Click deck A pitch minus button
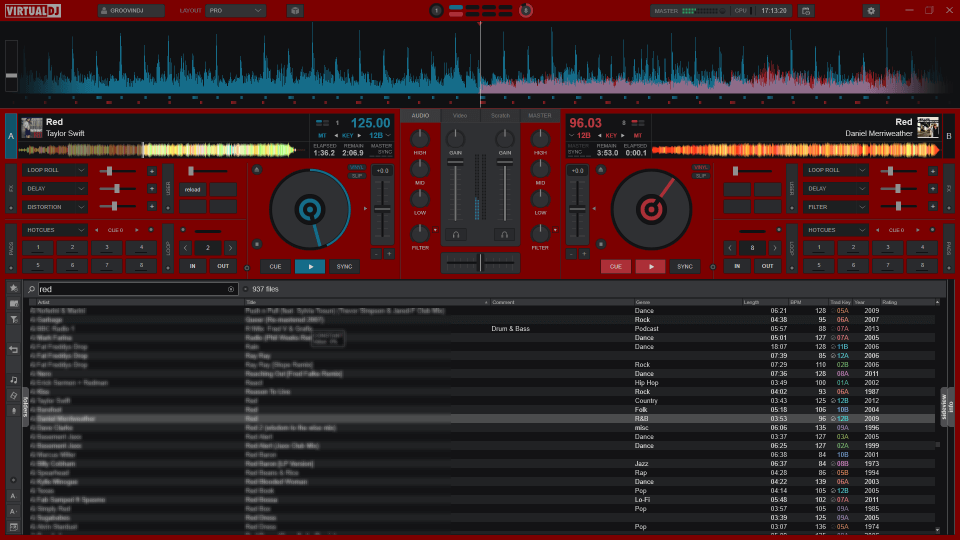Viewport: 960px width, 540px height. click(x=376, y=253)
